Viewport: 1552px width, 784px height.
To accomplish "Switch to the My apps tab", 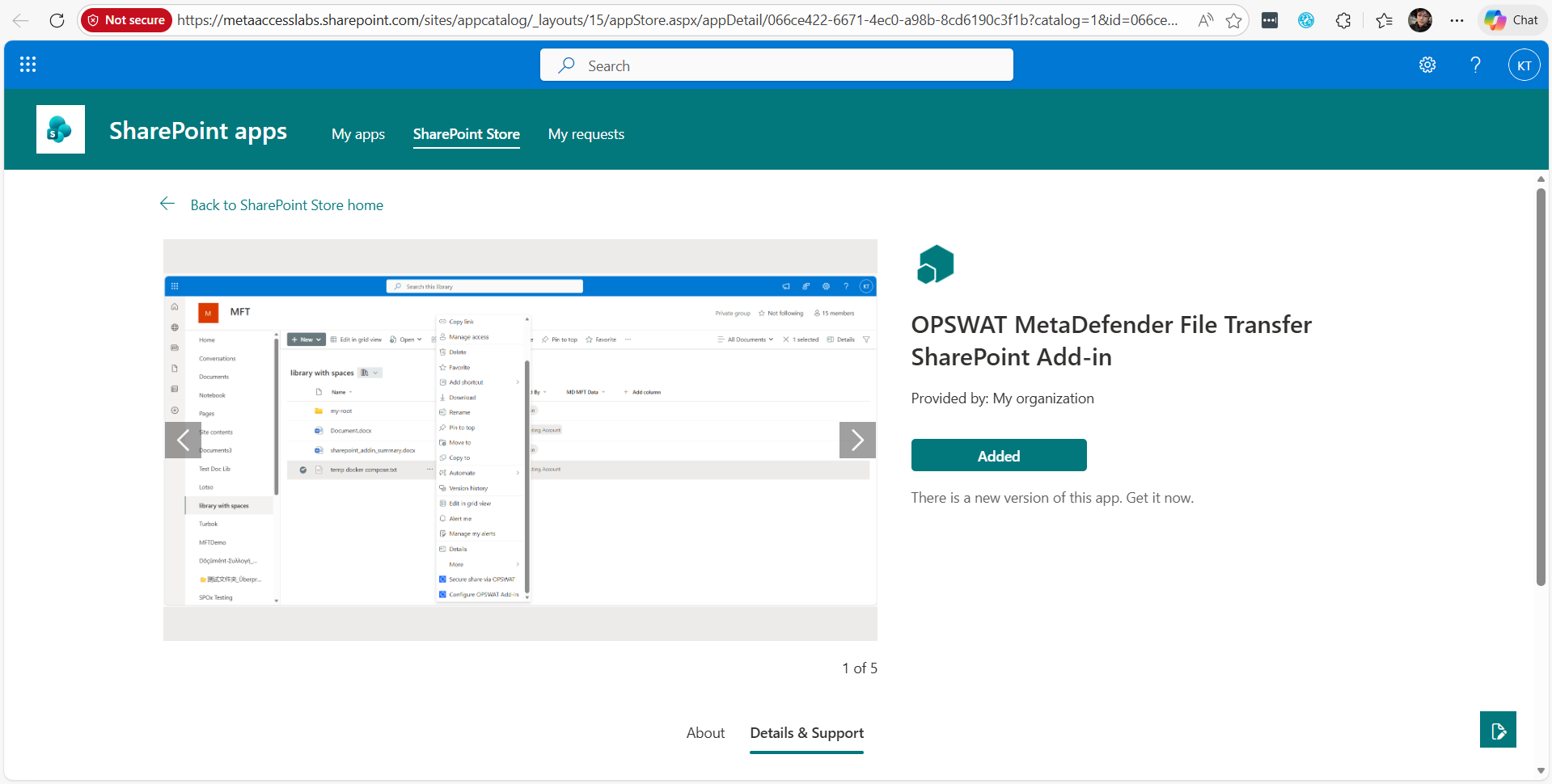I will 357,134.
